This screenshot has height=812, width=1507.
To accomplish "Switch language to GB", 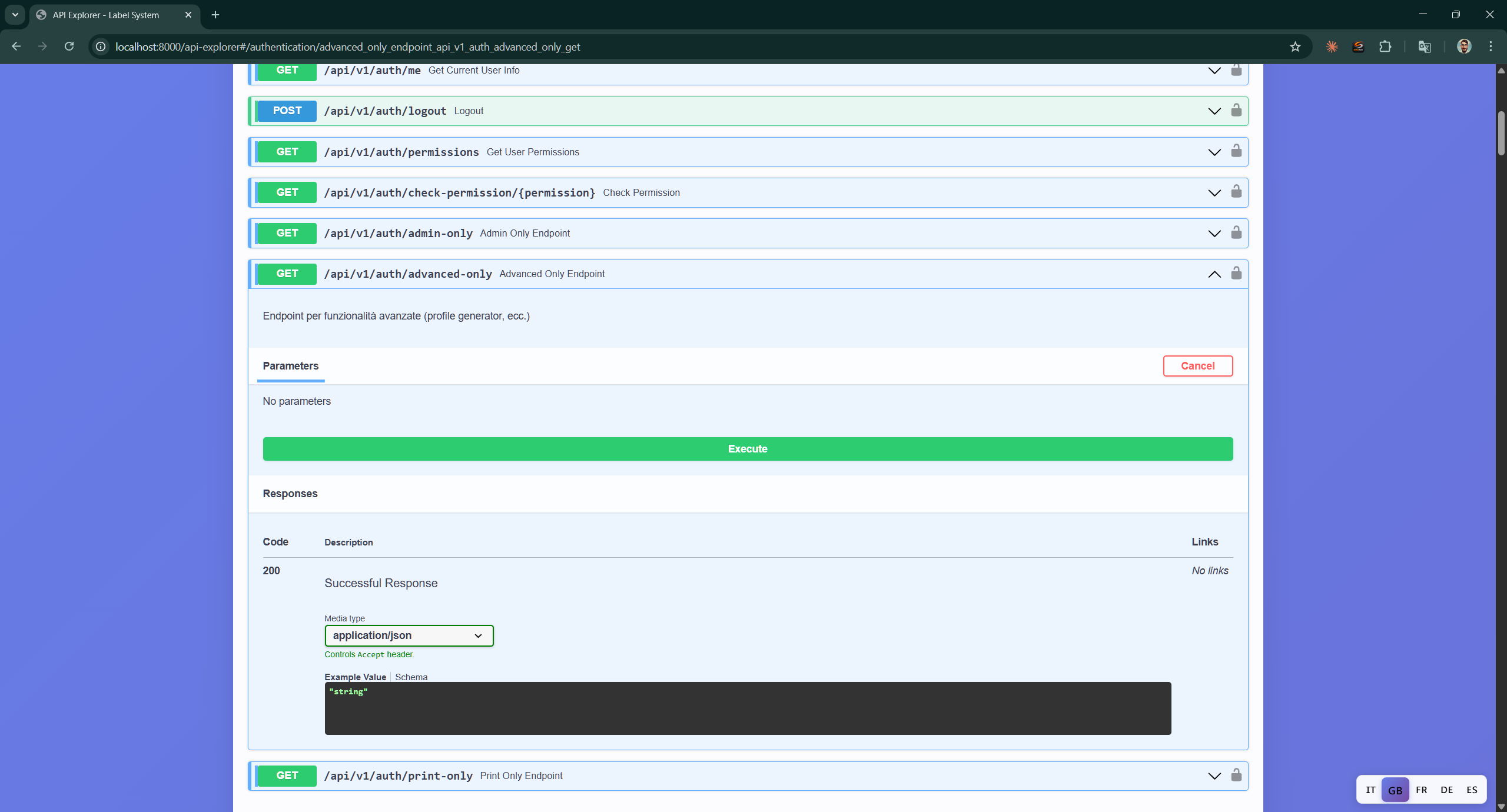I will 1395,790.
